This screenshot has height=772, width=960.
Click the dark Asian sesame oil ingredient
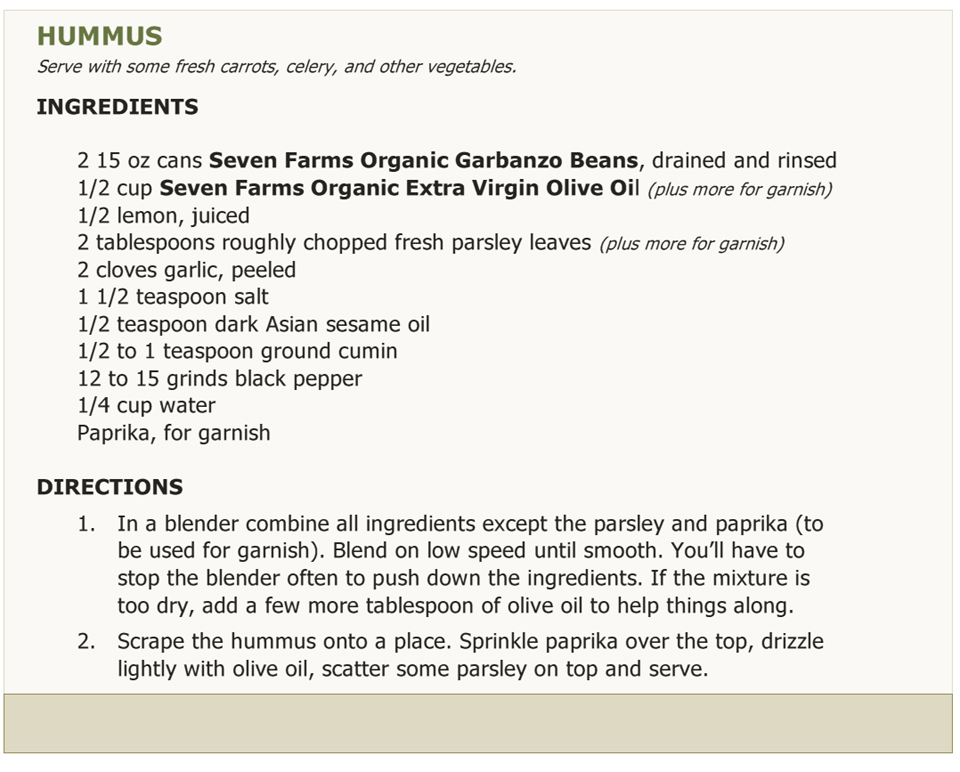click(x=253, y=324)
